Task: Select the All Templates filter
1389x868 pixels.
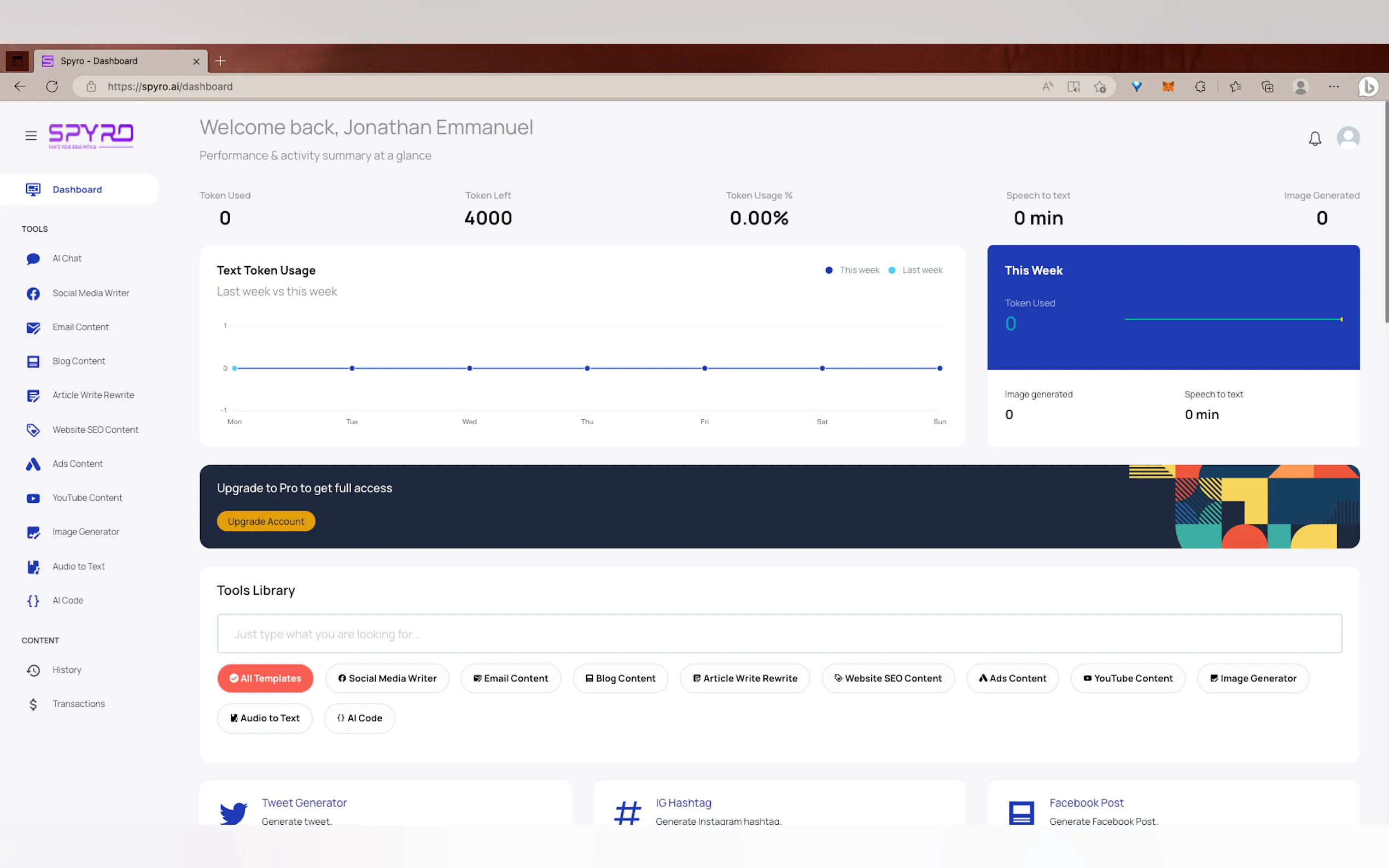Action: point(265,678)
